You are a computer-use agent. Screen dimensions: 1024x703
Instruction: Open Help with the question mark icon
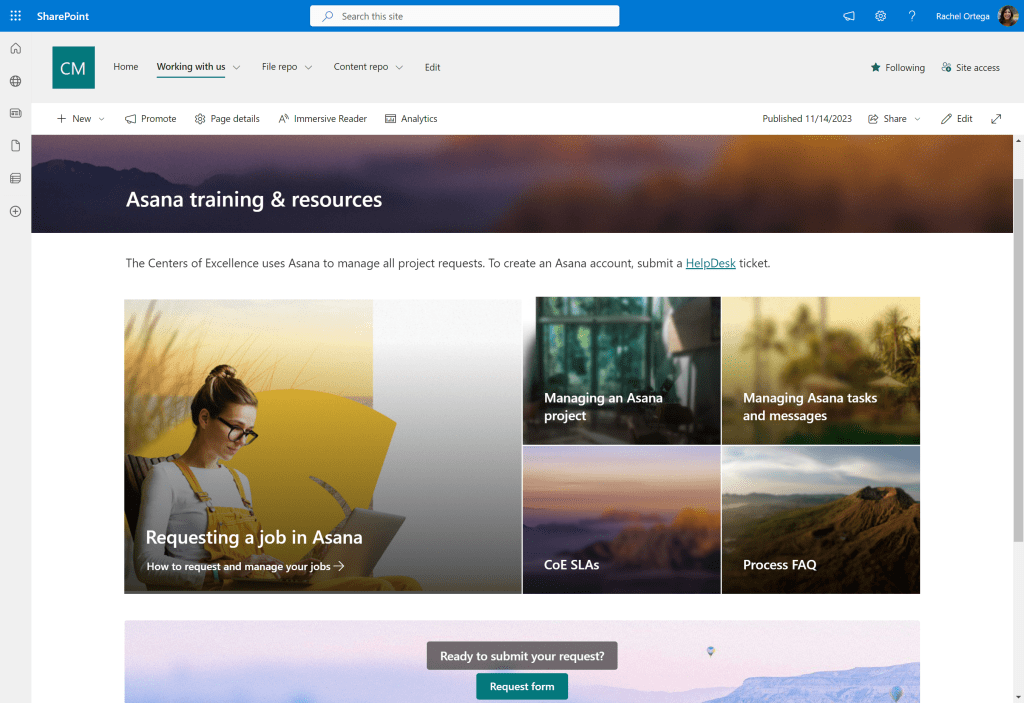912,15
